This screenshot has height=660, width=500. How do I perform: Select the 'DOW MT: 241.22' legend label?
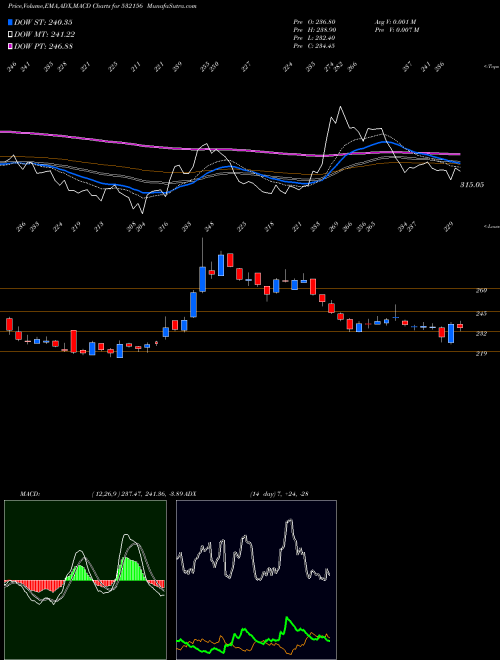[x=45, y=34]
